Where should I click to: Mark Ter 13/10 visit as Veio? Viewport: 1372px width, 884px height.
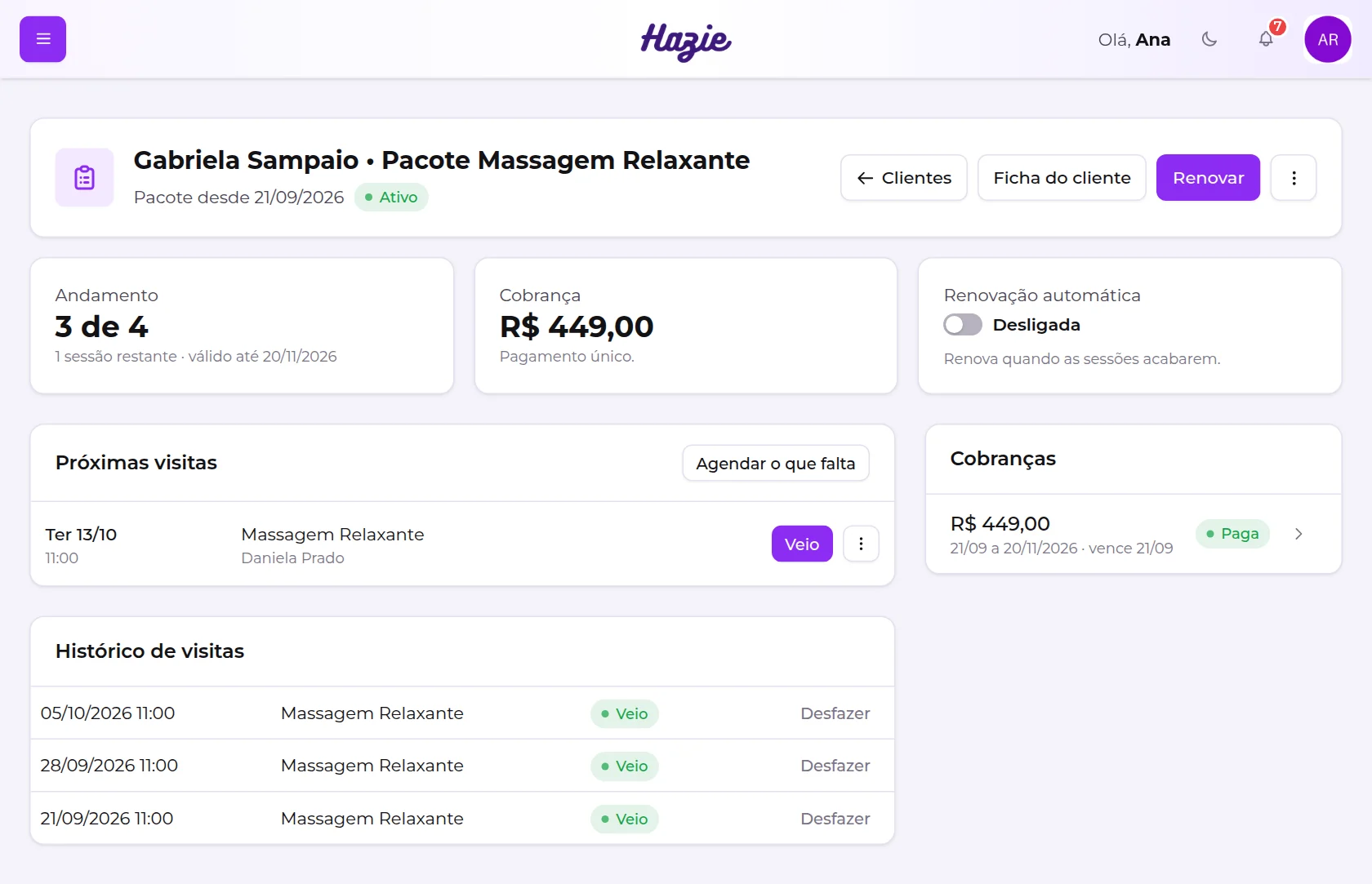coord(802,544)
